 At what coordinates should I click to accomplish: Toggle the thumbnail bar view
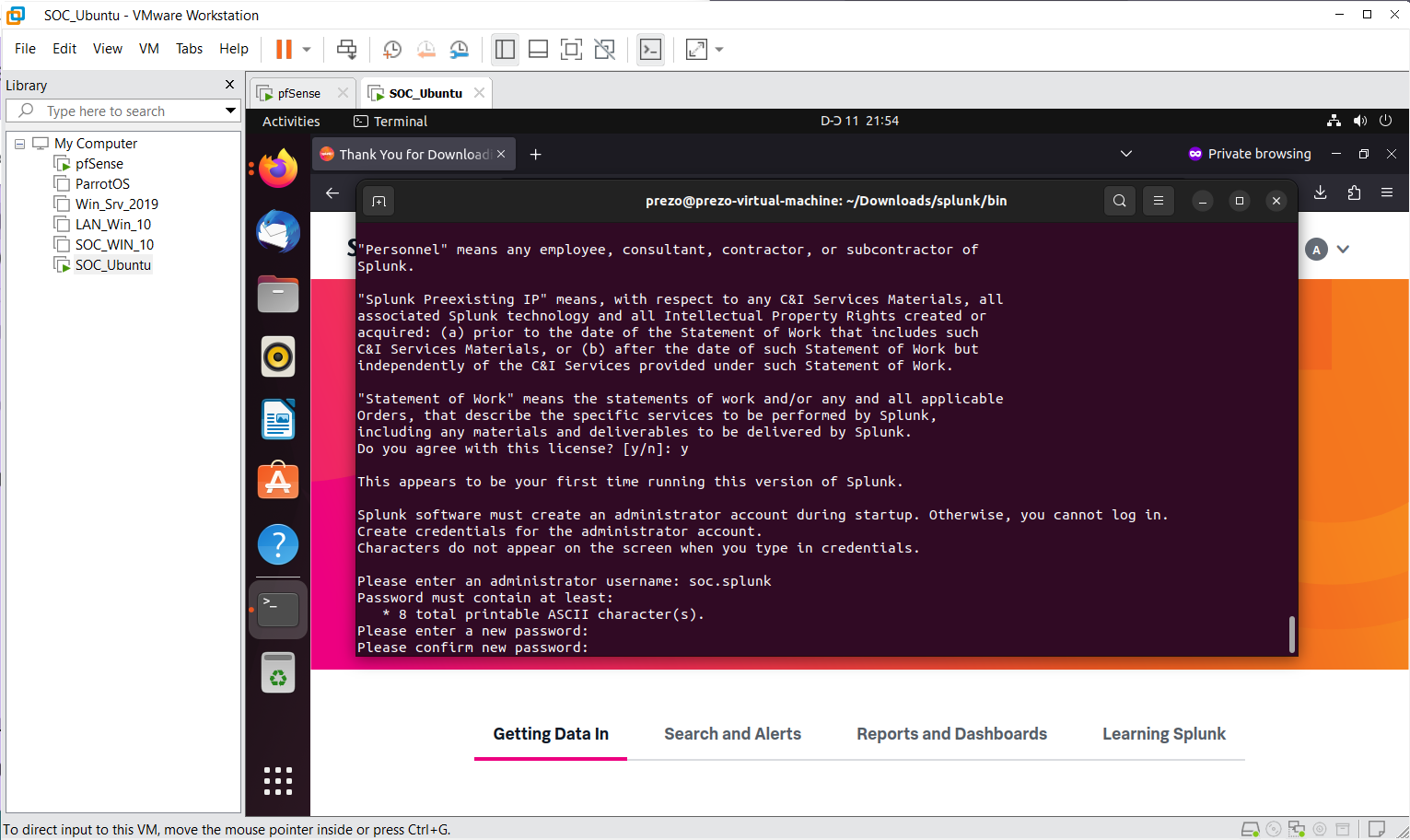pos(538,50)
